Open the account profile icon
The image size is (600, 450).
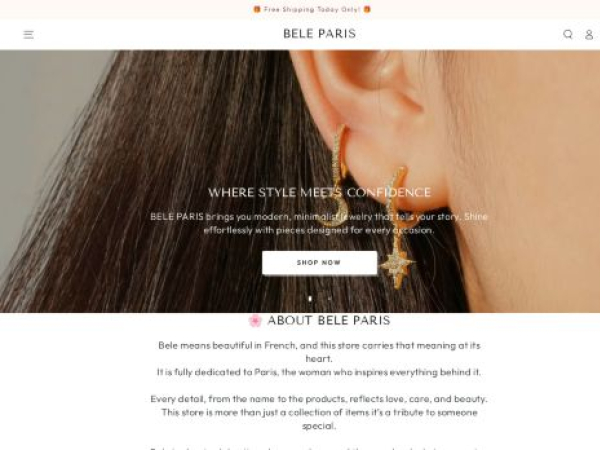tap(589, 34)
